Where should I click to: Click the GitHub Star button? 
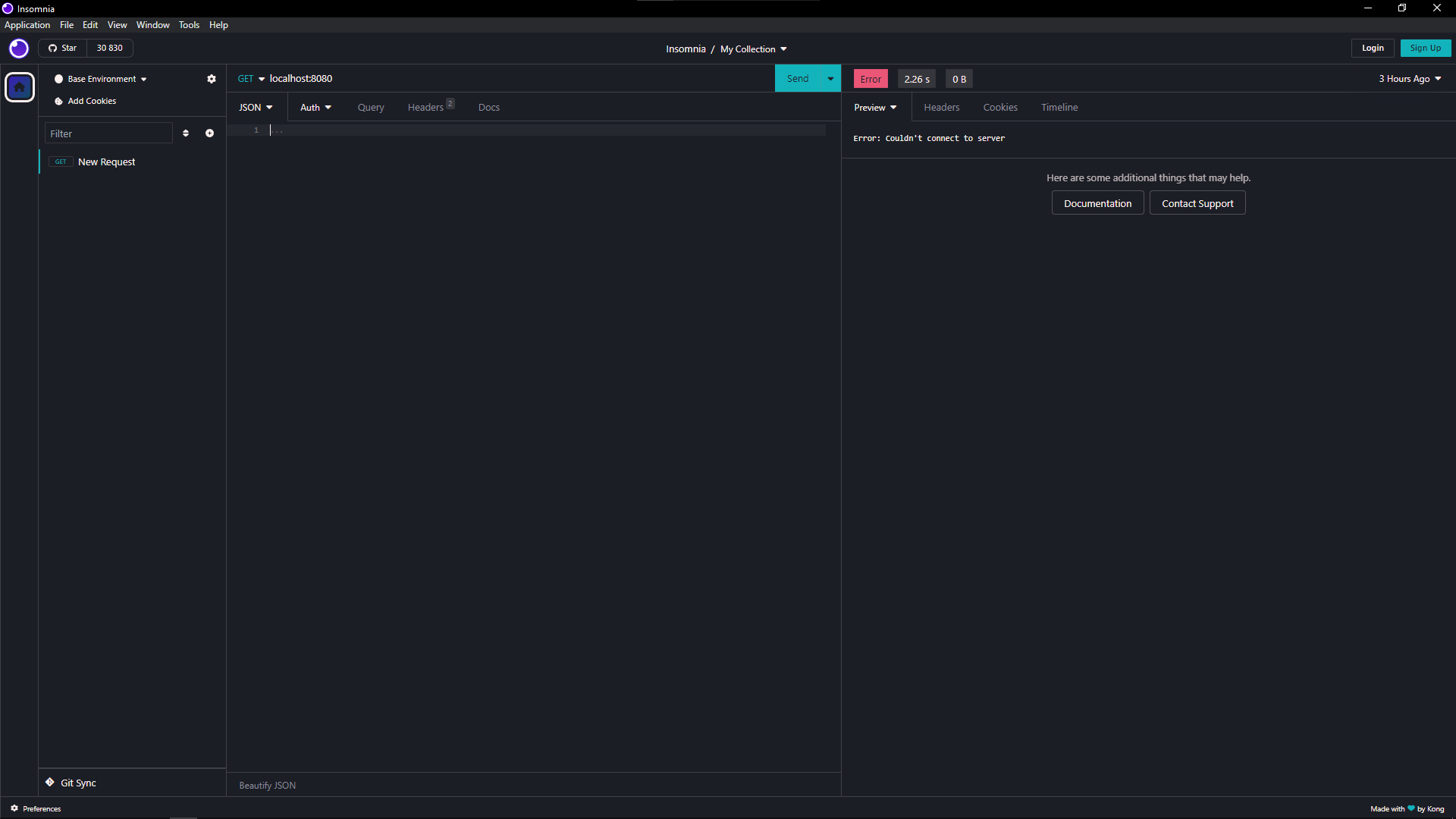[63, 48]
